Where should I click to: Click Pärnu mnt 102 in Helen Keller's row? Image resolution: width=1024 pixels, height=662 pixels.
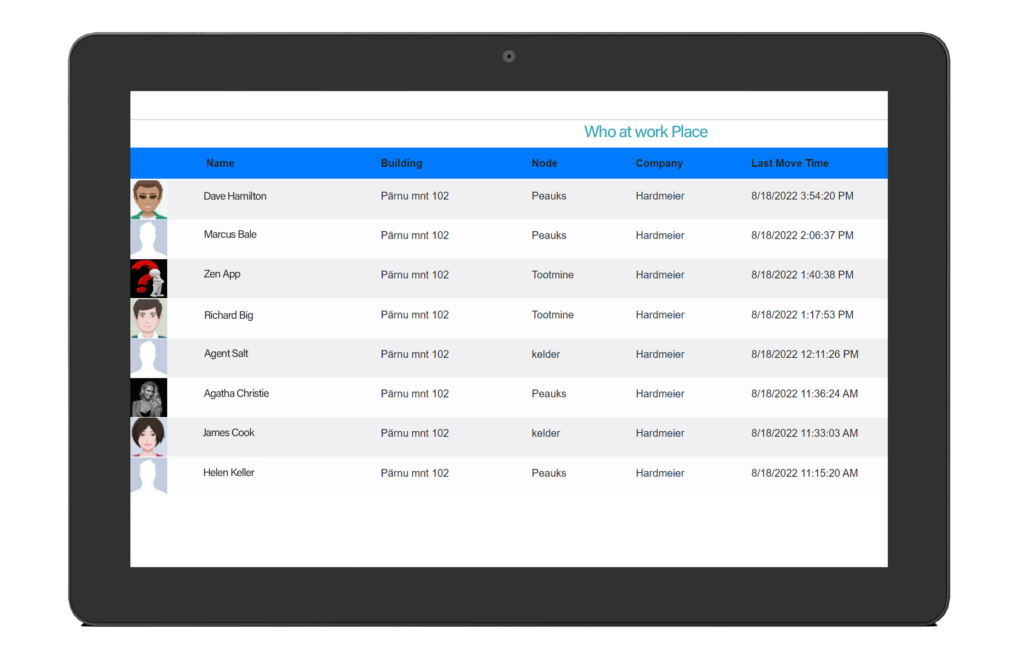[415, 473]
